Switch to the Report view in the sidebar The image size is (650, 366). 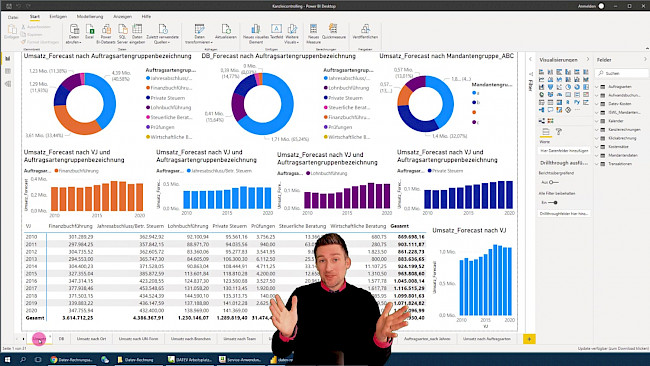(x=7, y=59)
